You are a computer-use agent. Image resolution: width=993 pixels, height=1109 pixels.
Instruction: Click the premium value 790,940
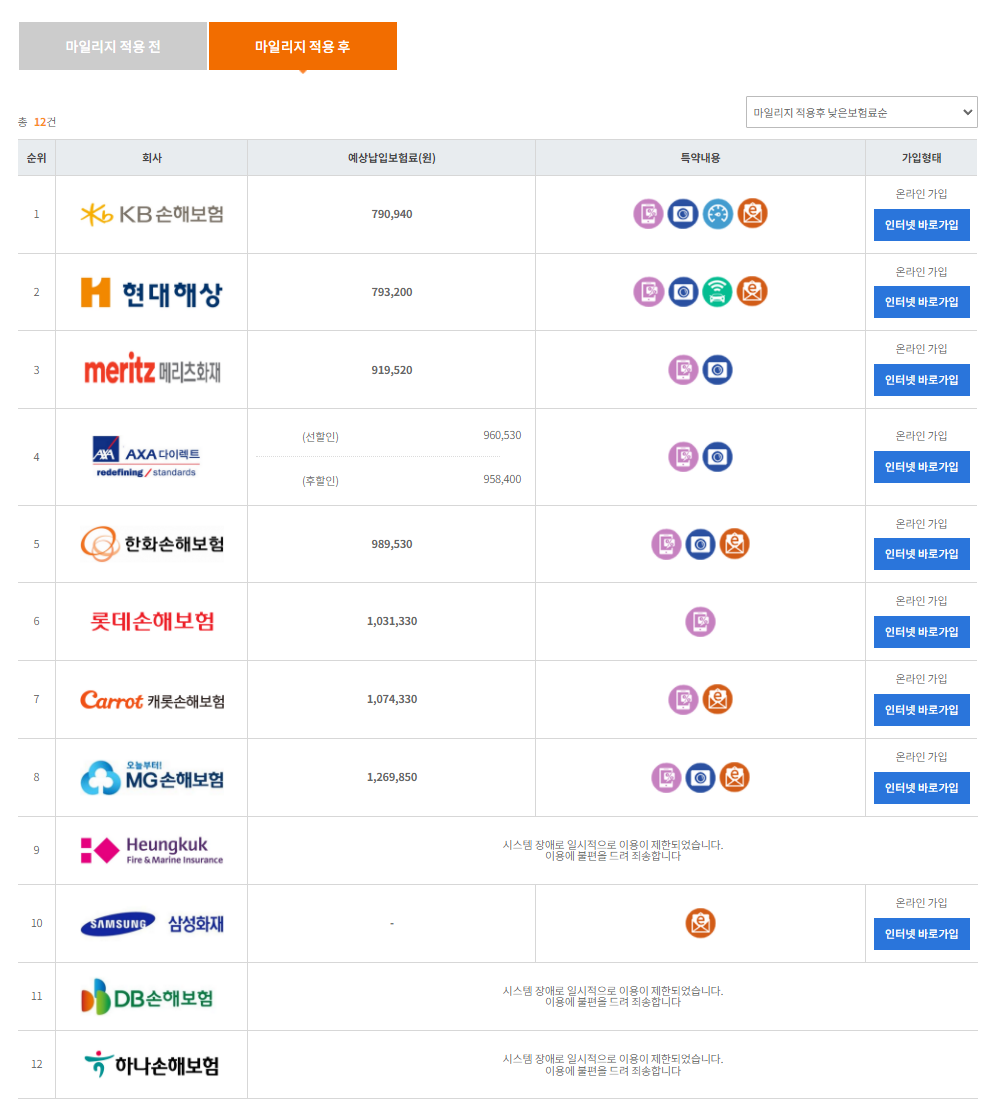392,214
